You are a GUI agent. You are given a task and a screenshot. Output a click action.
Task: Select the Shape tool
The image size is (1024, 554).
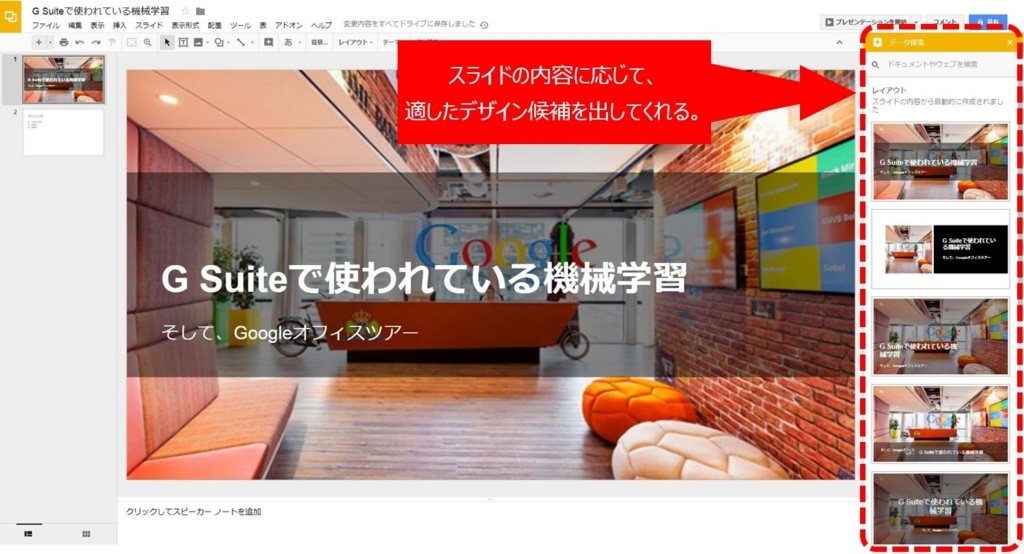[219, 42]
